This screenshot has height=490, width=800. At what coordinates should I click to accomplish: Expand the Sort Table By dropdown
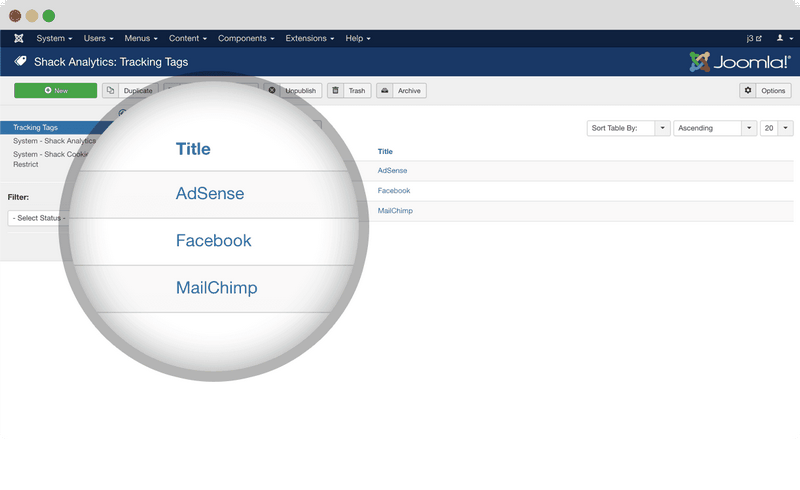coord(628,128)
